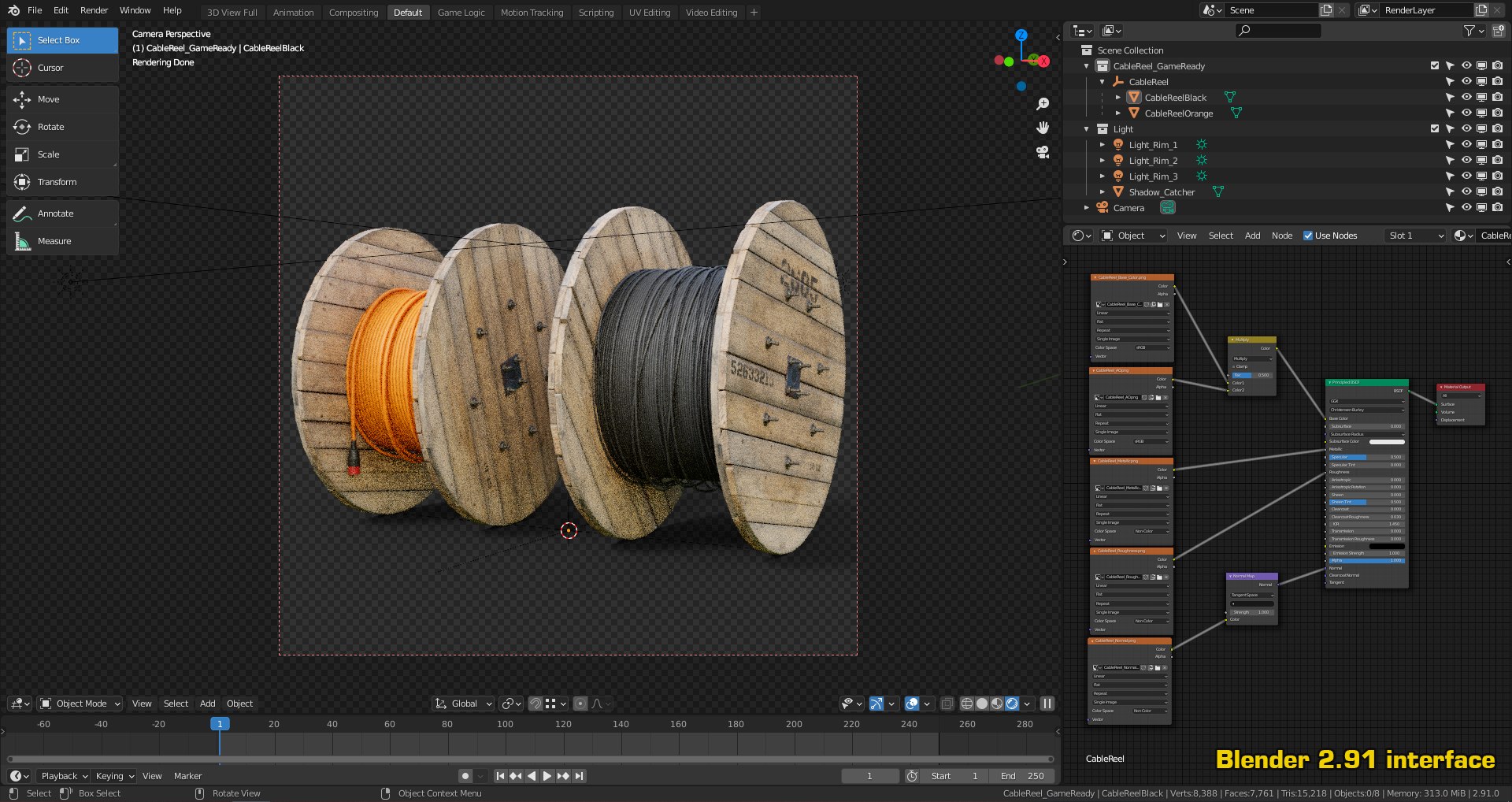Open the viewport Object menu
Screen dimensions: 1512x802
pos(240,704)
